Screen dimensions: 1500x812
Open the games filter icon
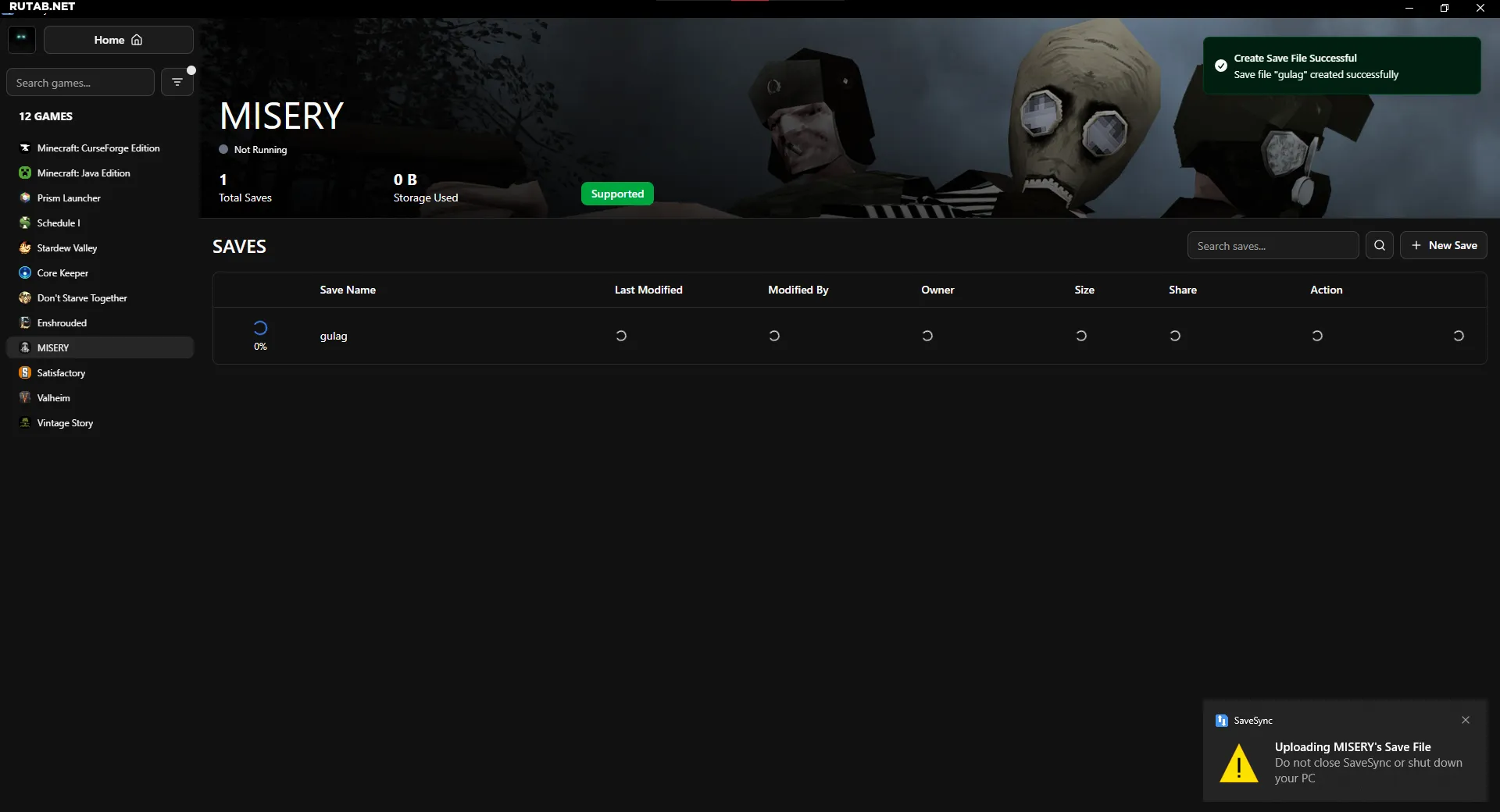coord(177,82)
